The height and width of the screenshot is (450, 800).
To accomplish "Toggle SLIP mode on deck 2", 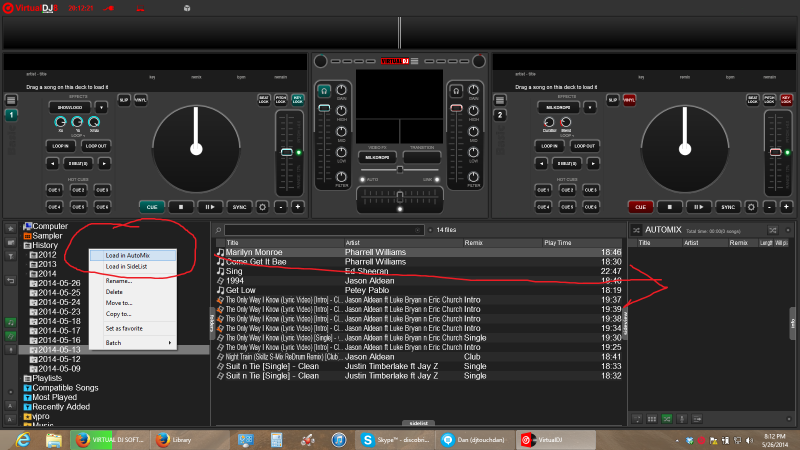I will point(613,100).
